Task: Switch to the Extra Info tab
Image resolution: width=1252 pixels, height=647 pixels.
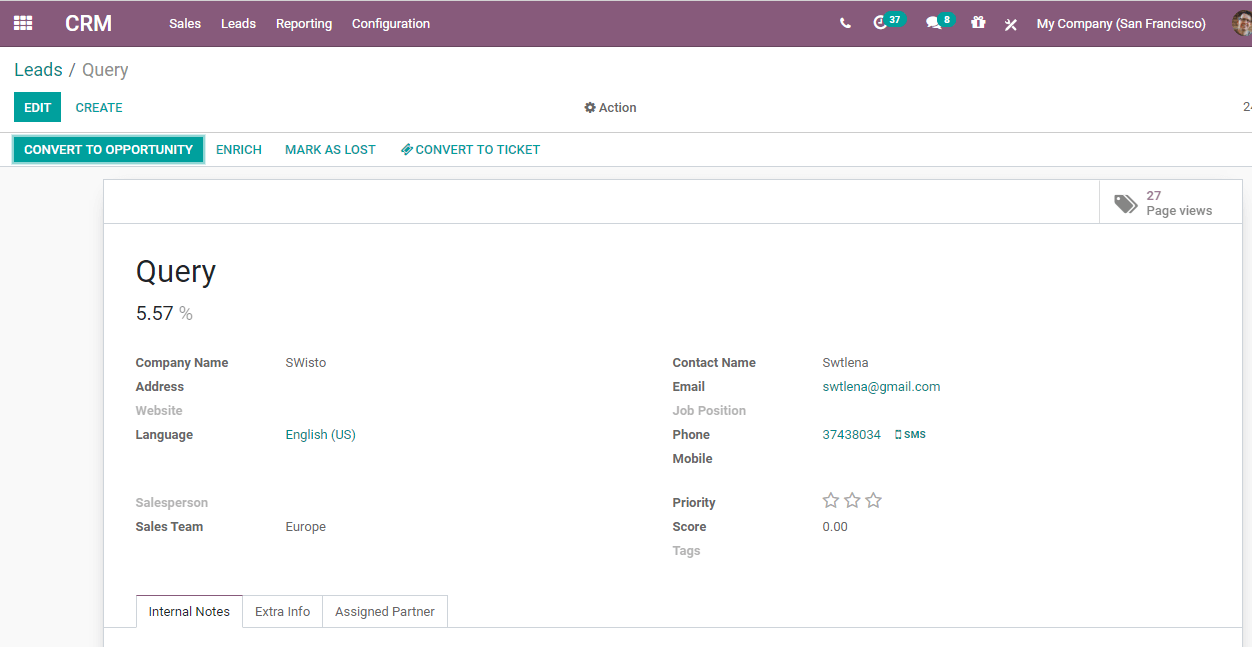Action: coord(282,612)
